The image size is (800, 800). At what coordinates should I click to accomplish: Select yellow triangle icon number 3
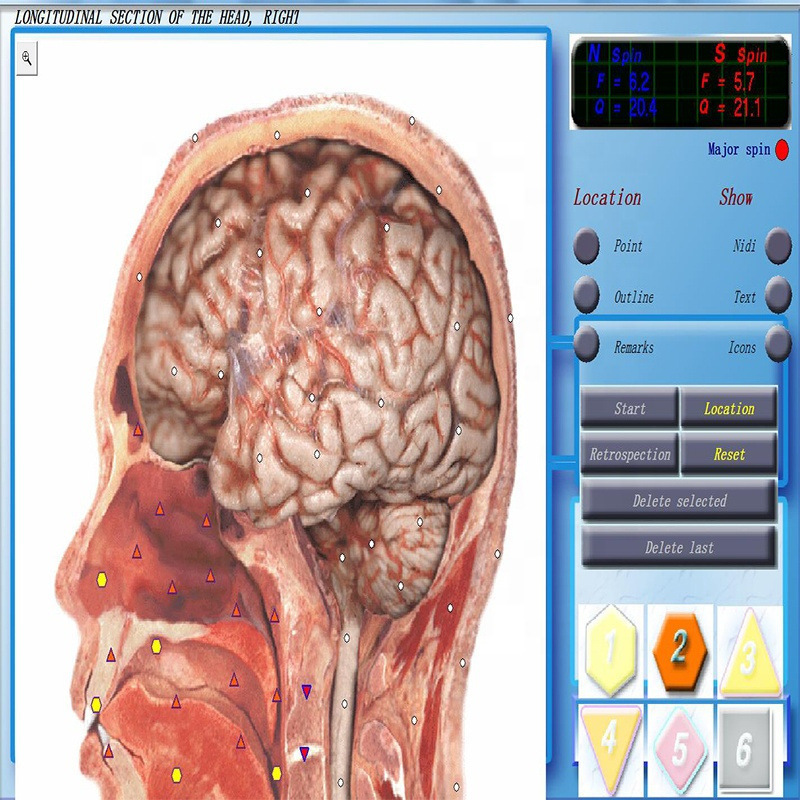[x=749, y=653]
